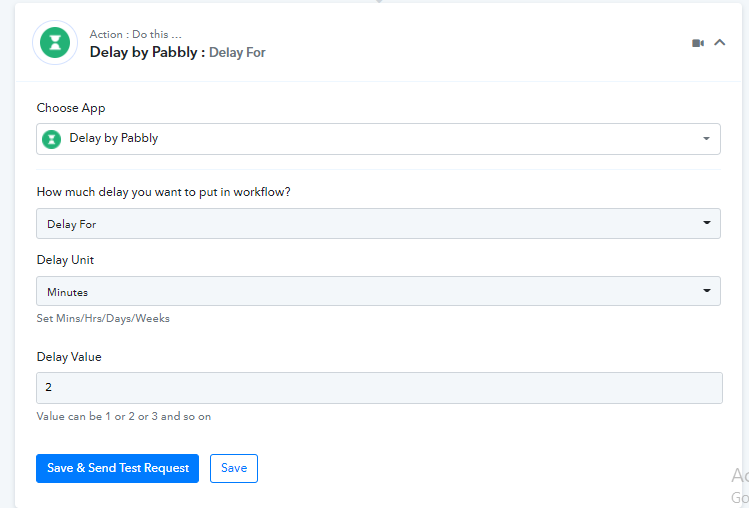Open the Delay For selection box

[x=378, y=224]
